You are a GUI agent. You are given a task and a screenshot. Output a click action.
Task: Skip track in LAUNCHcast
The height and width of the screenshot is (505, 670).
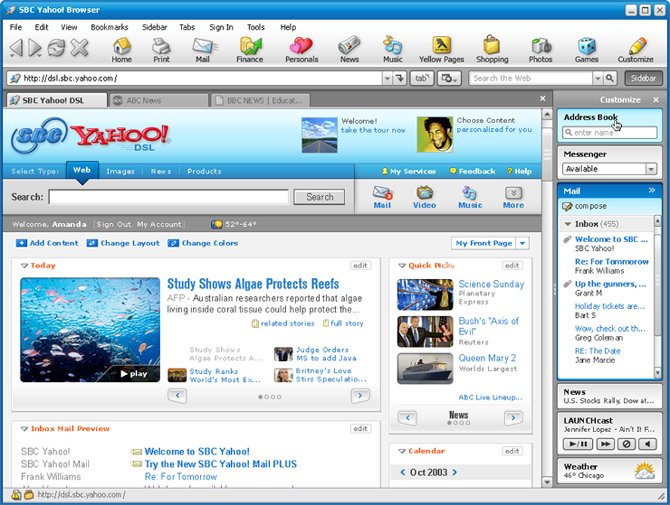coord(605,444)
